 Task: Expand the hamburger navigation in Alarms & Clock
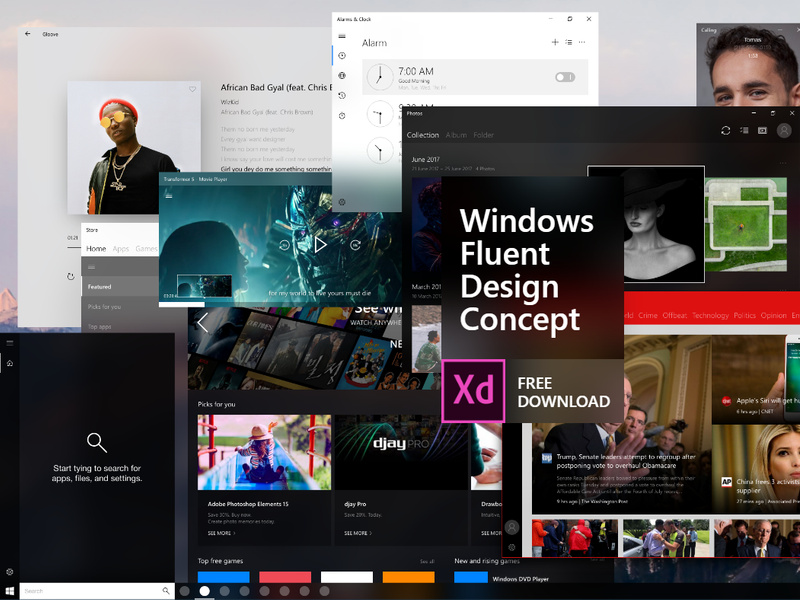pyautogui.click(x=342, y=36)
